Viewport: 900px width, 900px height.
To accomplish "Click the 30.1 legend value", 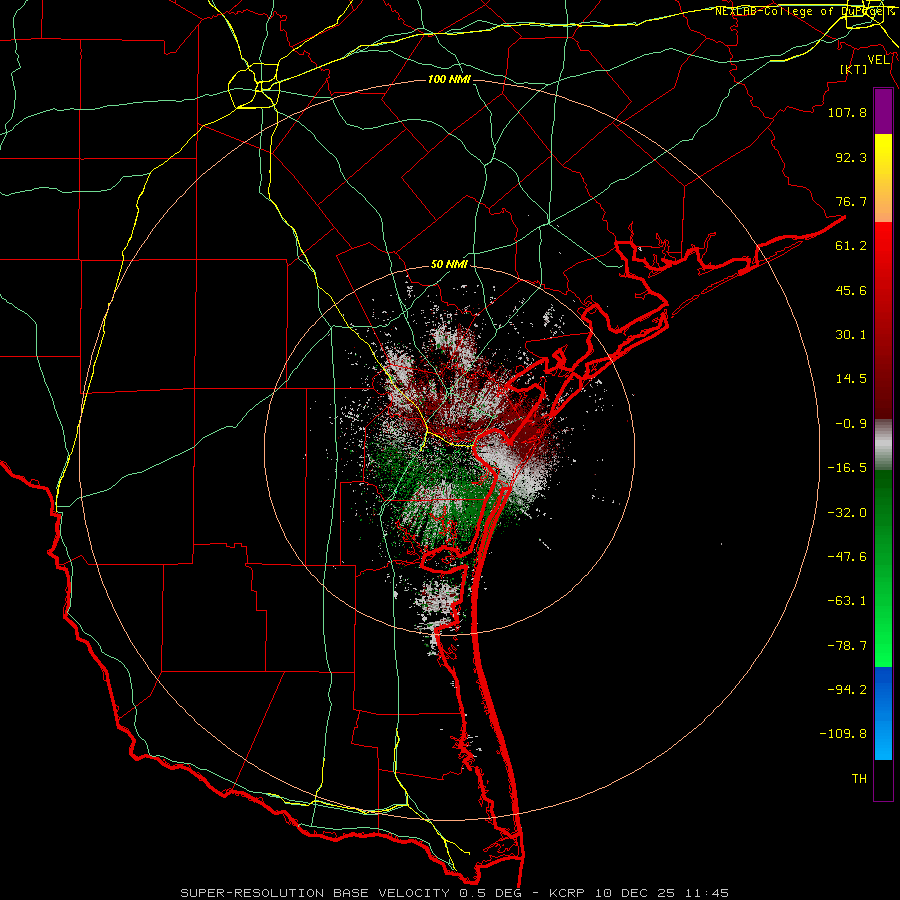I will 851,335.
